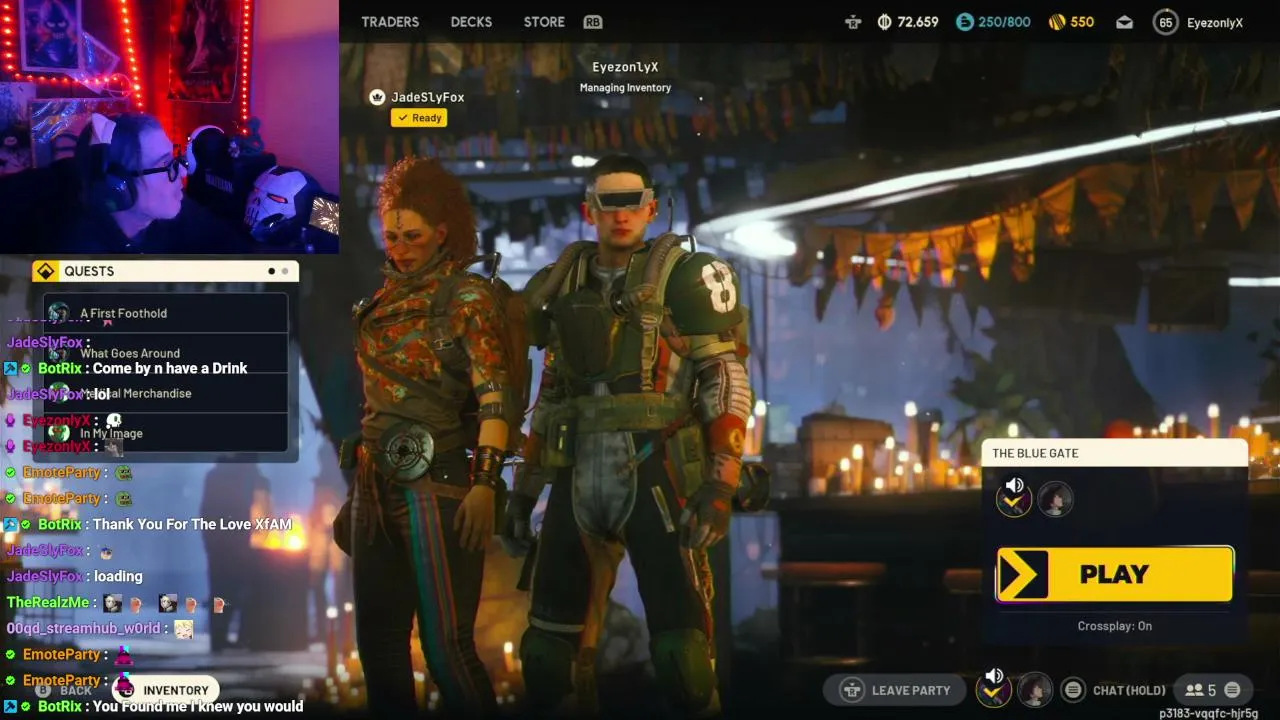Click the A First Foothold quest giver portrait
Image resolution: width=1280 pixels, height=720 pixels.
[58, 313]
